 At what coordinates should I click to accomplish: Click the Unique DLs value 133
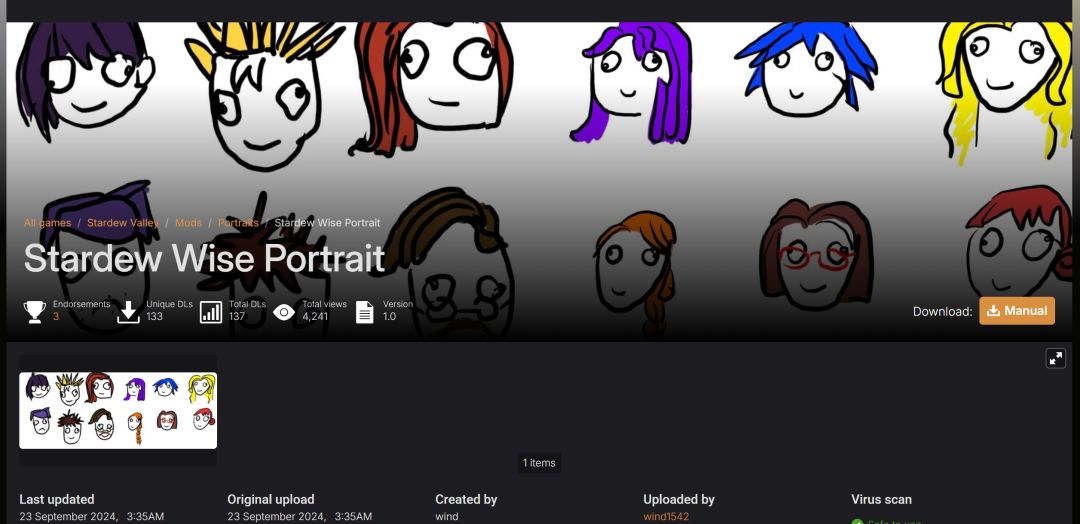(x=154, y=317)
